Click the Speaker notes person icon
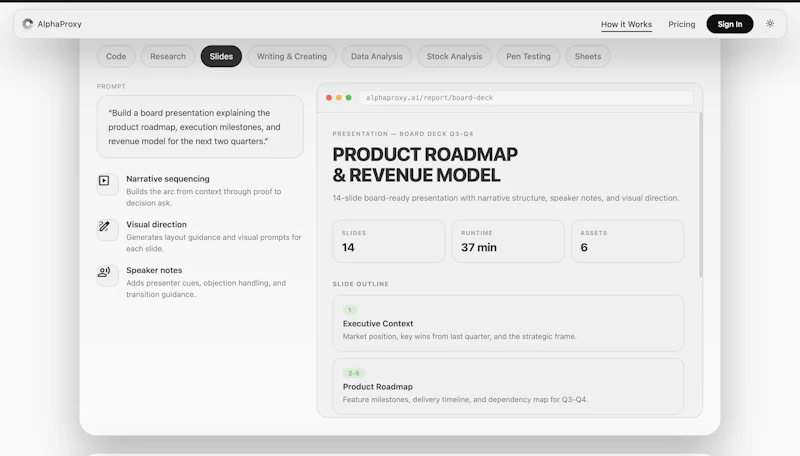The image size is (800, 456). click(x=104, y=272)
